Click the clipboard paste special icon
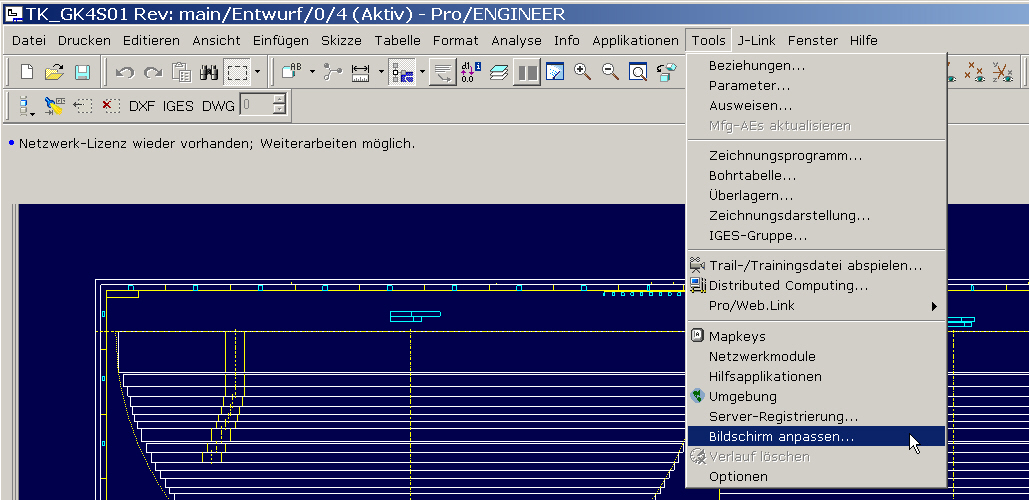 click(x=181, y=72)
